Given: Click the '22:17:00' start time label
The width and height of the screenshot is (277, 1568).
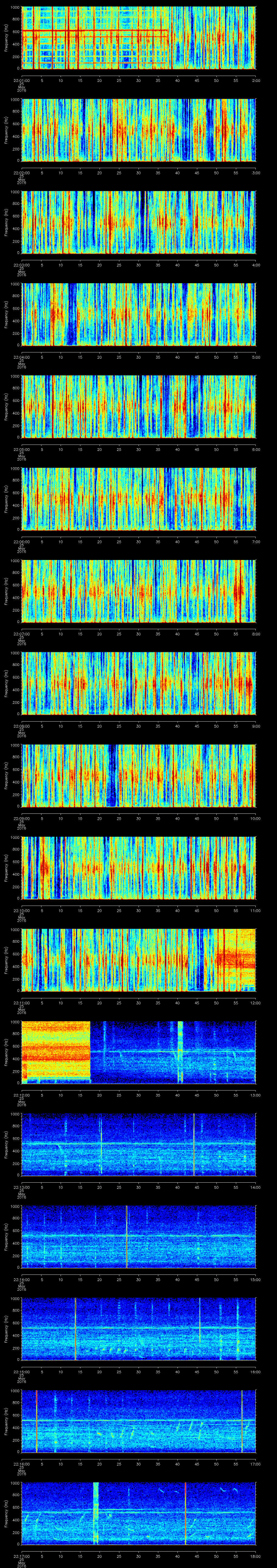Looking at the screenshot, I should [x=21, y=1556].
